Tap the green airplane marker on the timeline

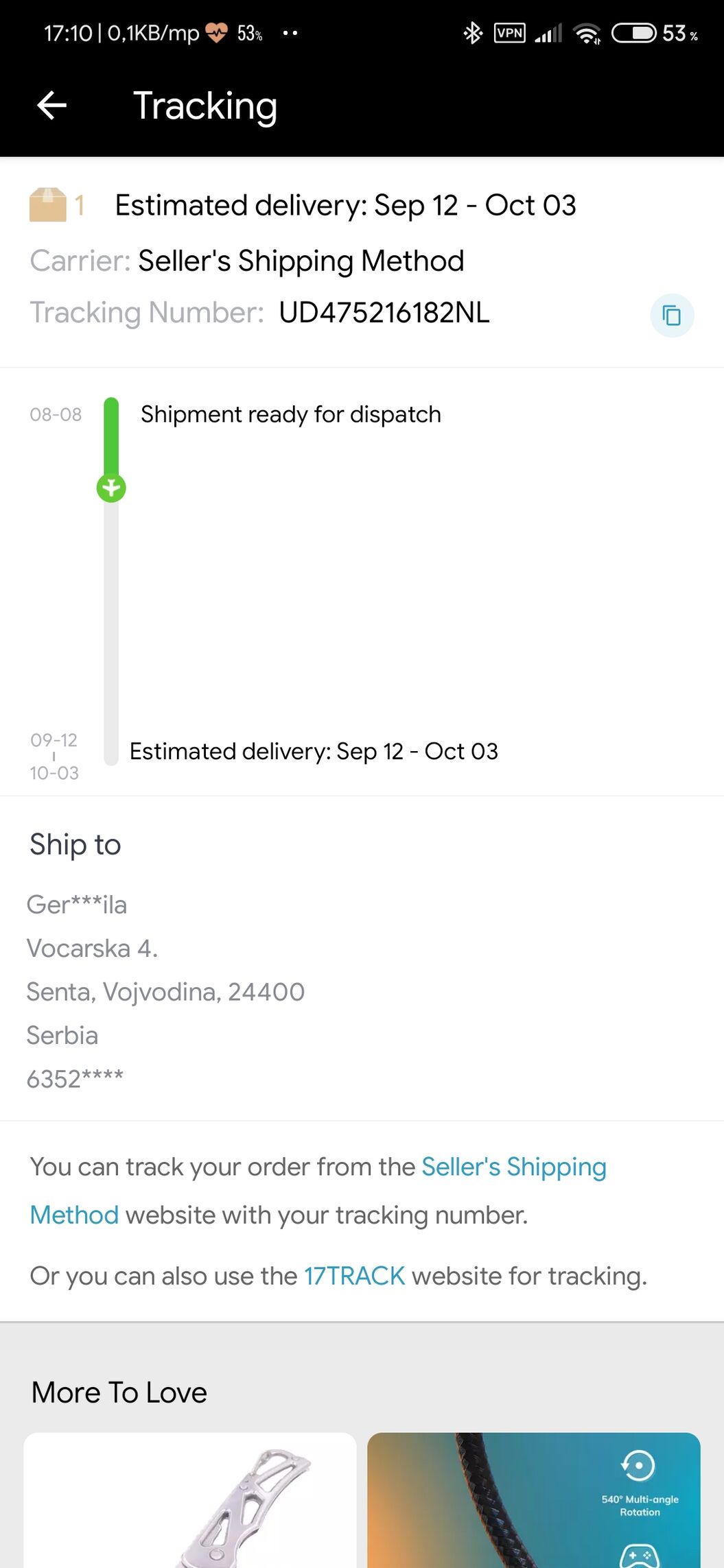pyautogui.click(x=111, y=488)
